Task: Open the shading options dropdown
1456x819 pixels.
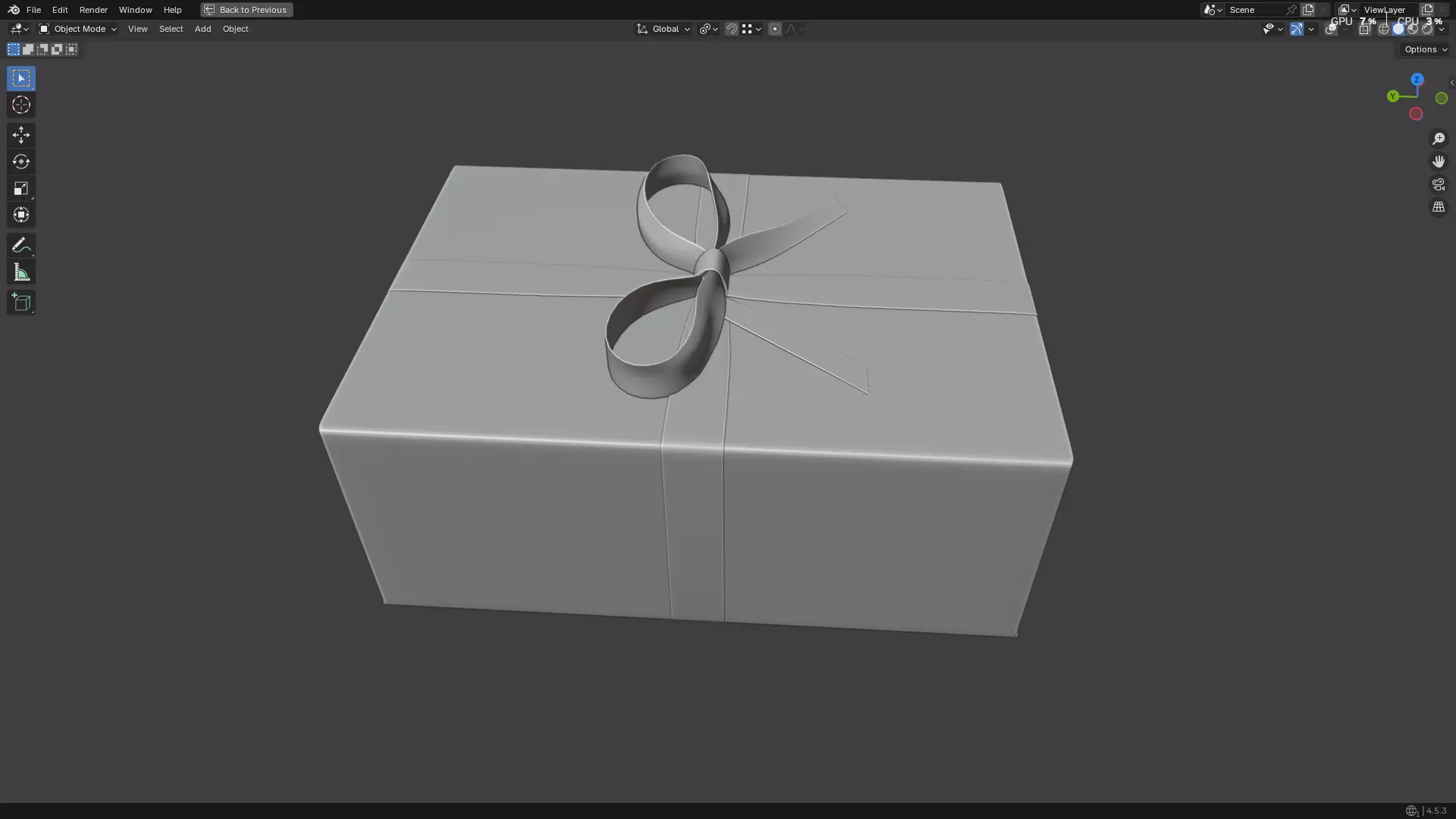Action: pos(1442,29)
